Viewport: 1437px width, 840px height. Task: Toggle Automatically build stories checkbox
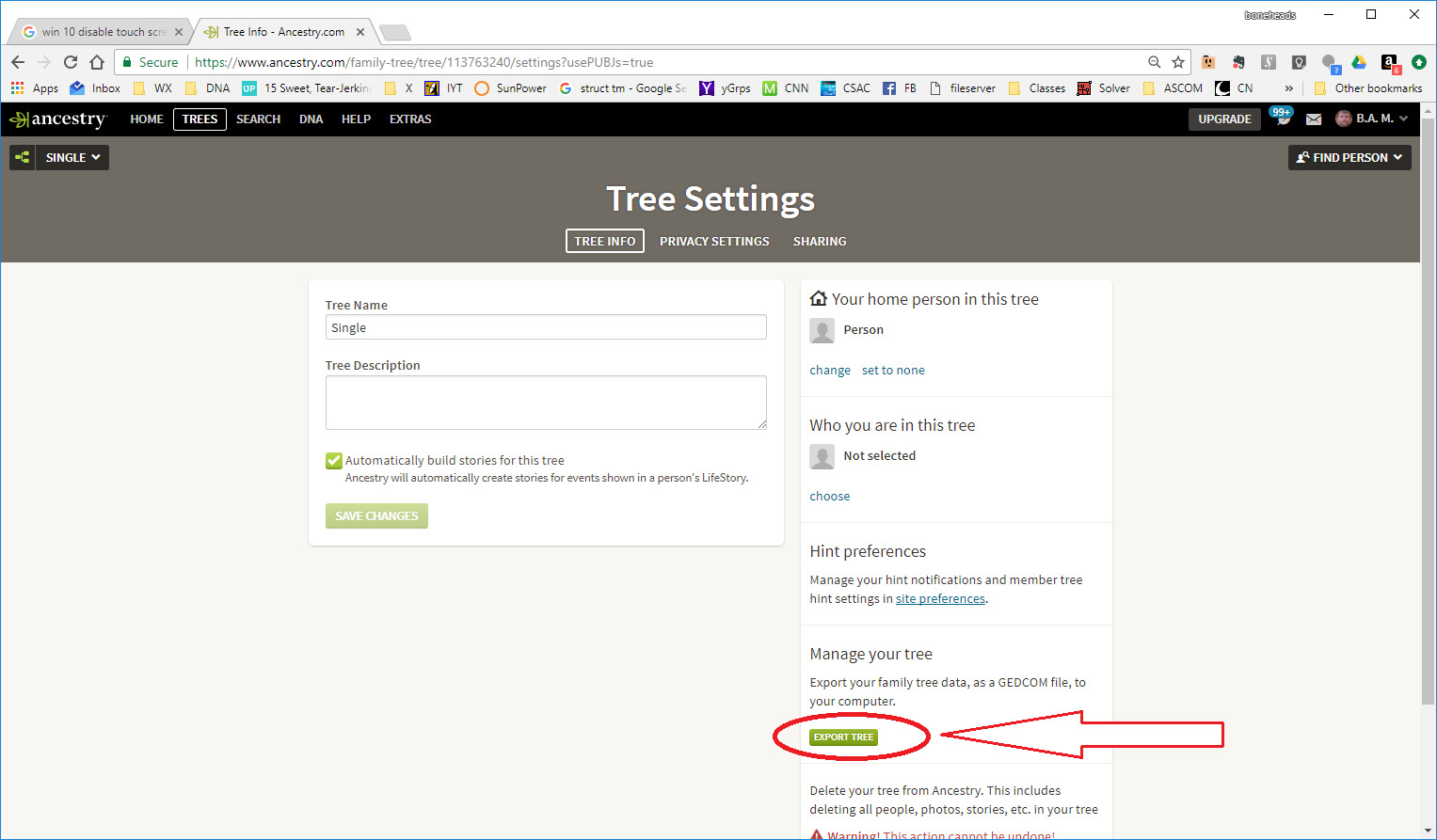(333, 461)
